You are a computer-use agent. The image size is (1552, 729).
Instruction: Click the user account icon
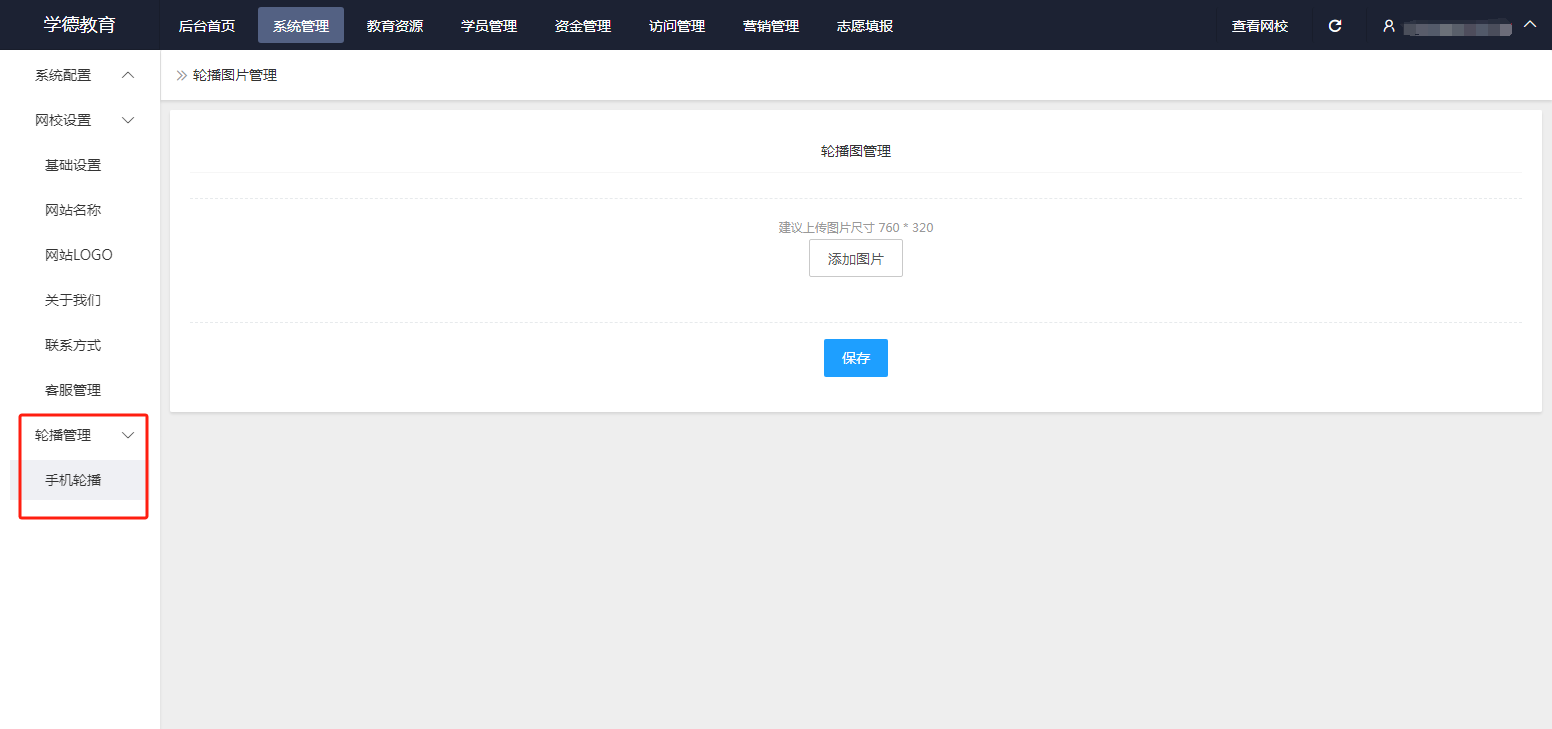pos(1388,26)
